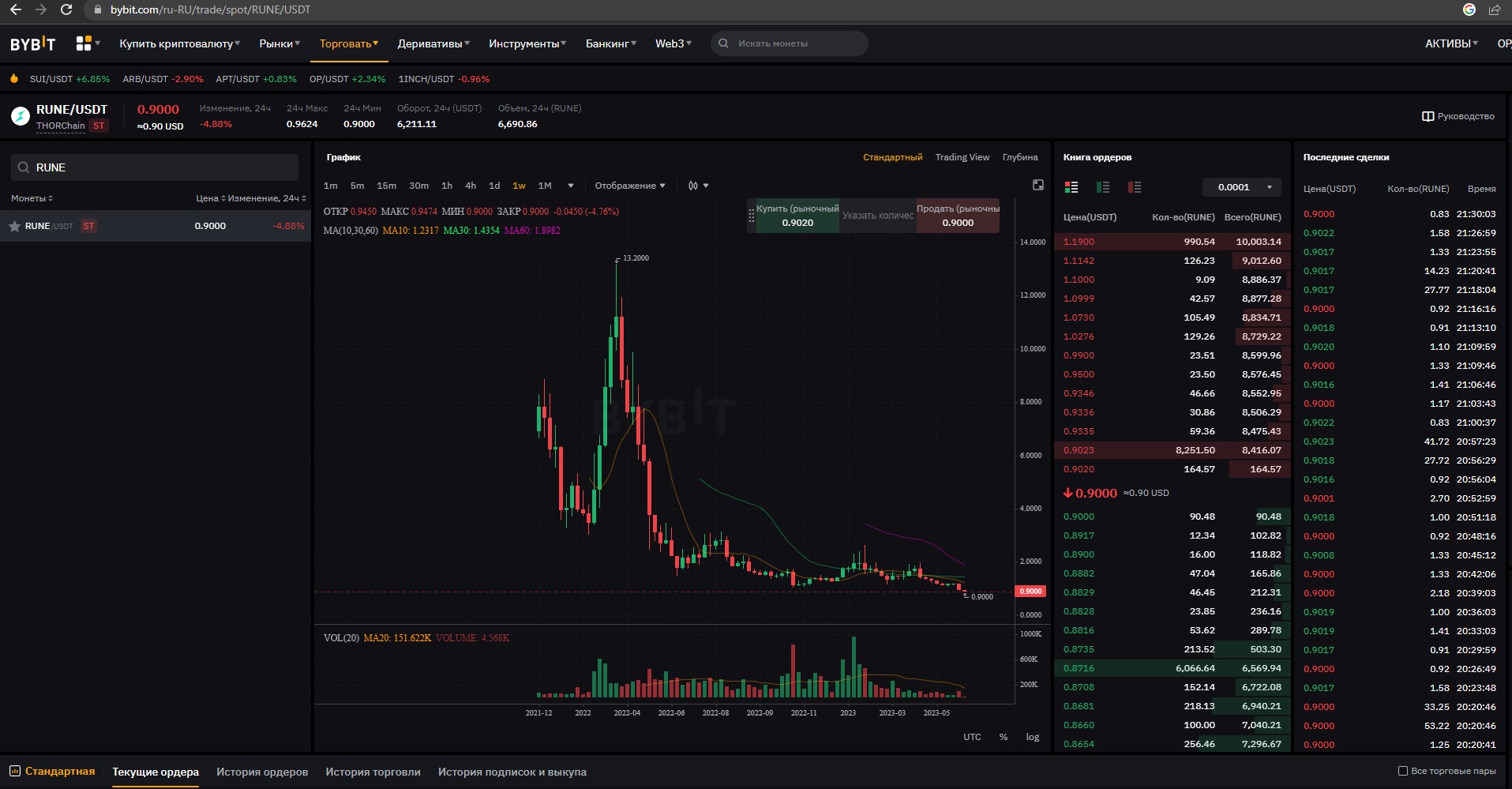Viewport: 1512px width, 789px height.
Task: Sort coin list by Цена
Action: 210,198
